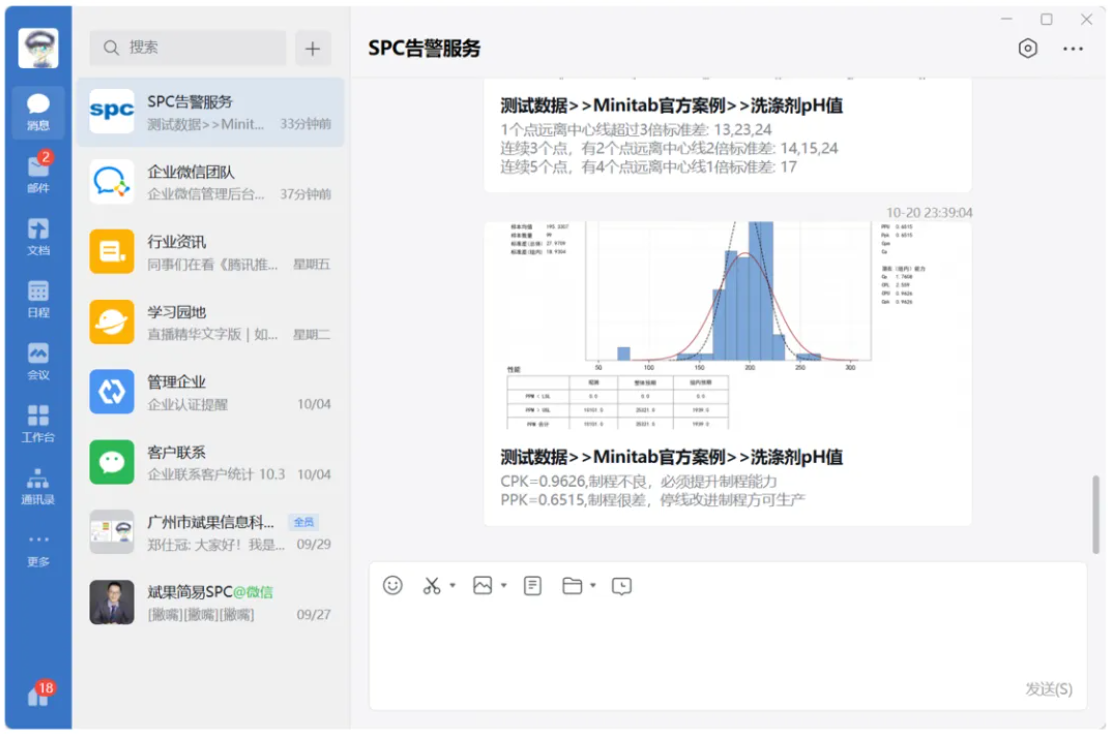This screenshot has width=1108, height=734.
Task: Open the three-dot more options in header
Action: coord(1073,48)
